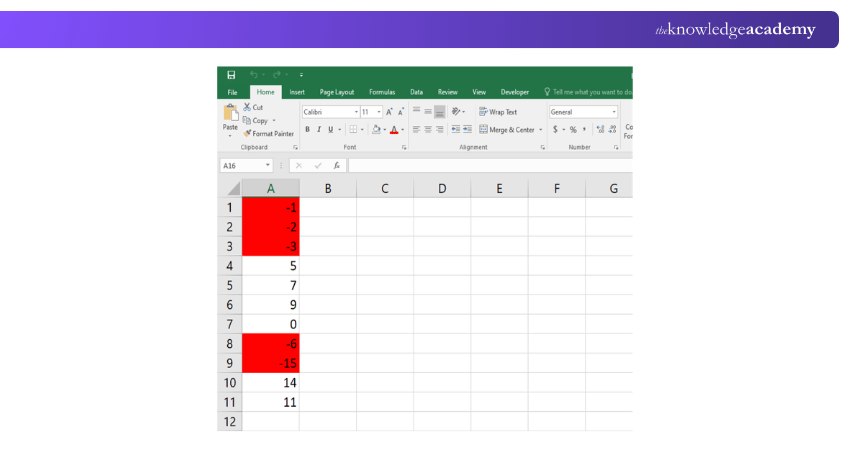Click the Redo arrow icon

pos(276,75)
